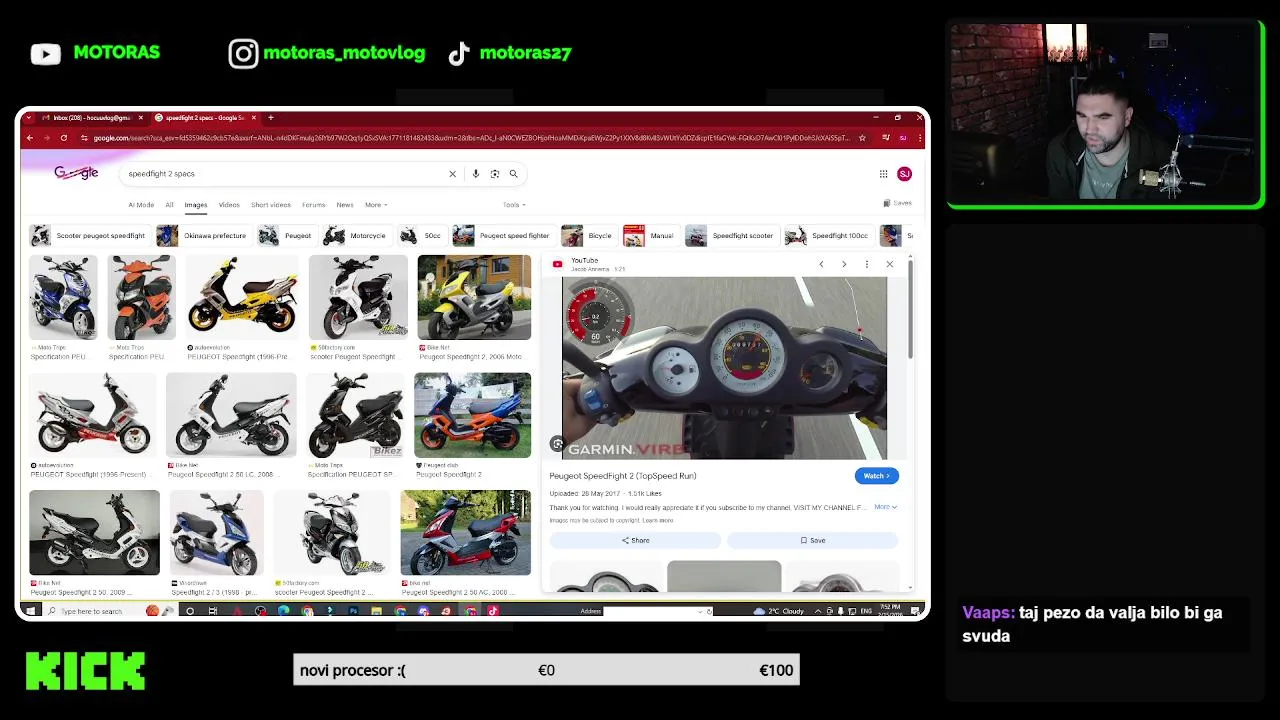The height and width of the screenshot is (720, 1280).
Task: Filter by Motorcycle chip
Action: [356, 236]
